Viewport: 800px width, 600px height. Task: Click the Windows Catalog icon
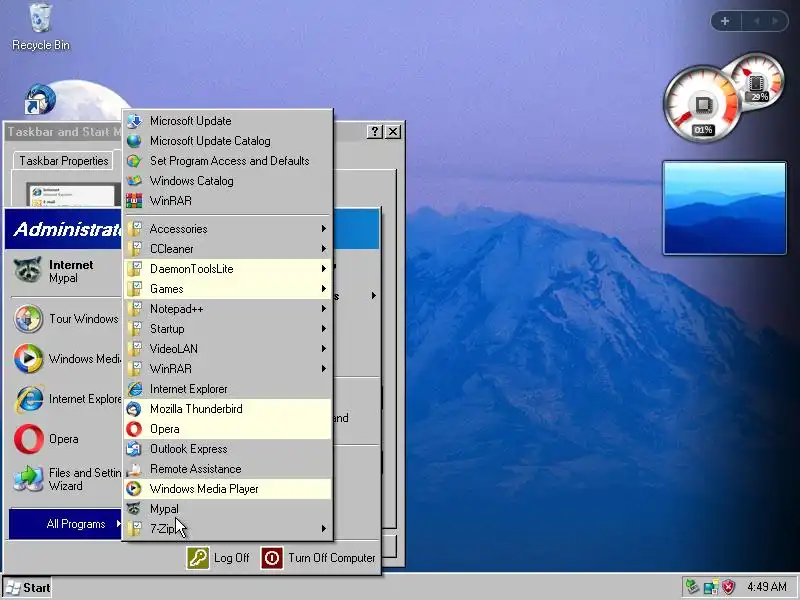pyautogui.click(x=134, y=181)
